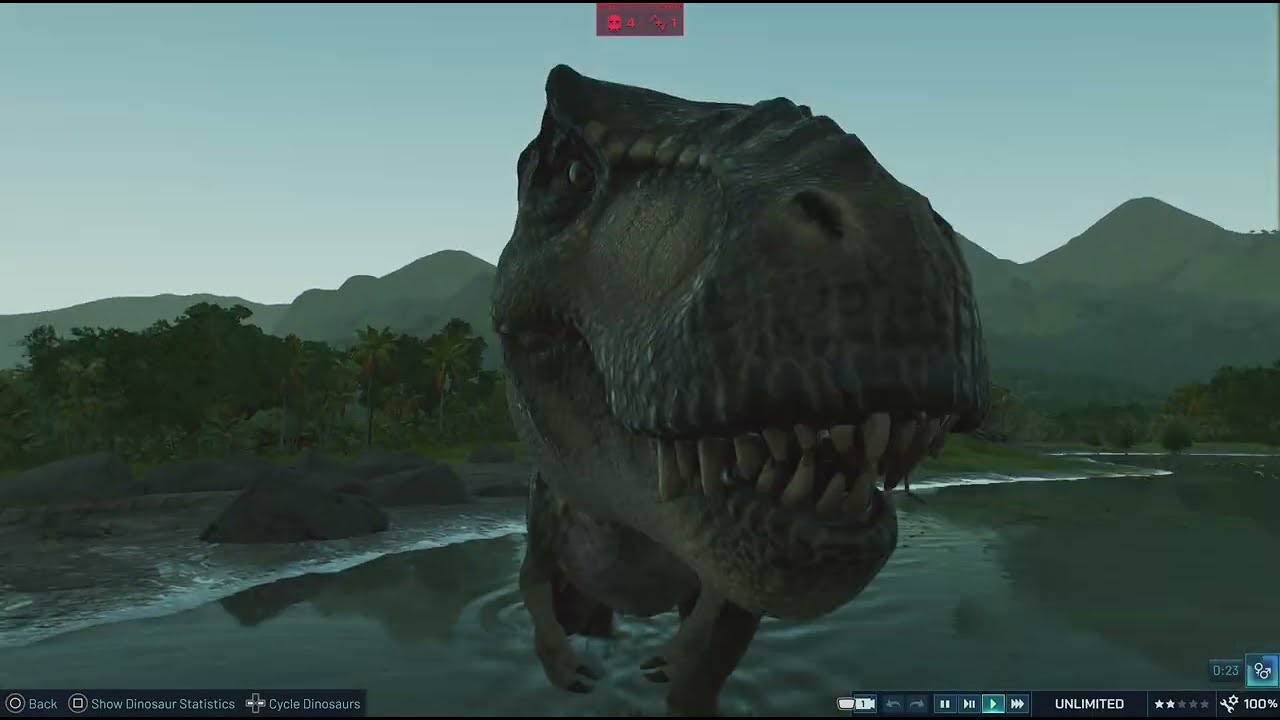Viewport: 1280px width, 720px height.
Task: Click the dinosaur gender symbols icon
Action: tap(1262, 670)
